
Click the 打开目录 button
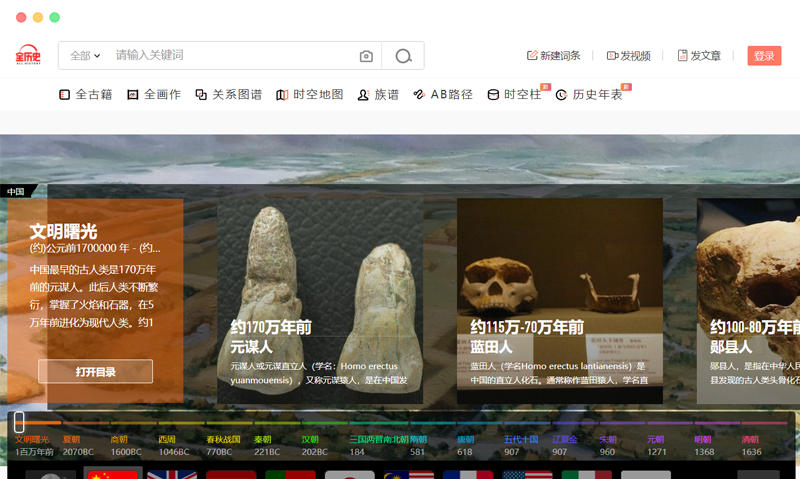pos(95,371)
